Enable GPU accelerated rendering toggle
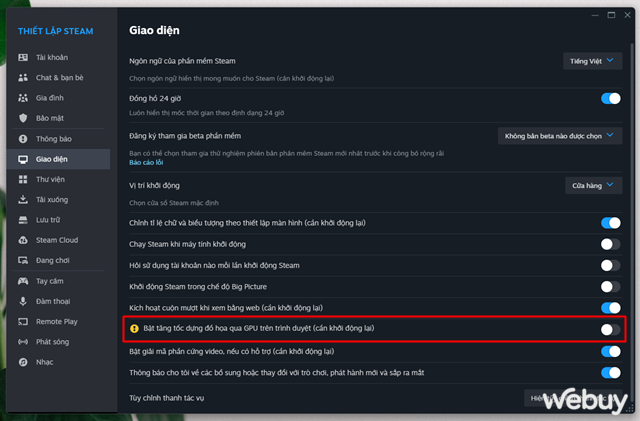The image size is (640, 421). pyautogui.click(x=611, y=329)
